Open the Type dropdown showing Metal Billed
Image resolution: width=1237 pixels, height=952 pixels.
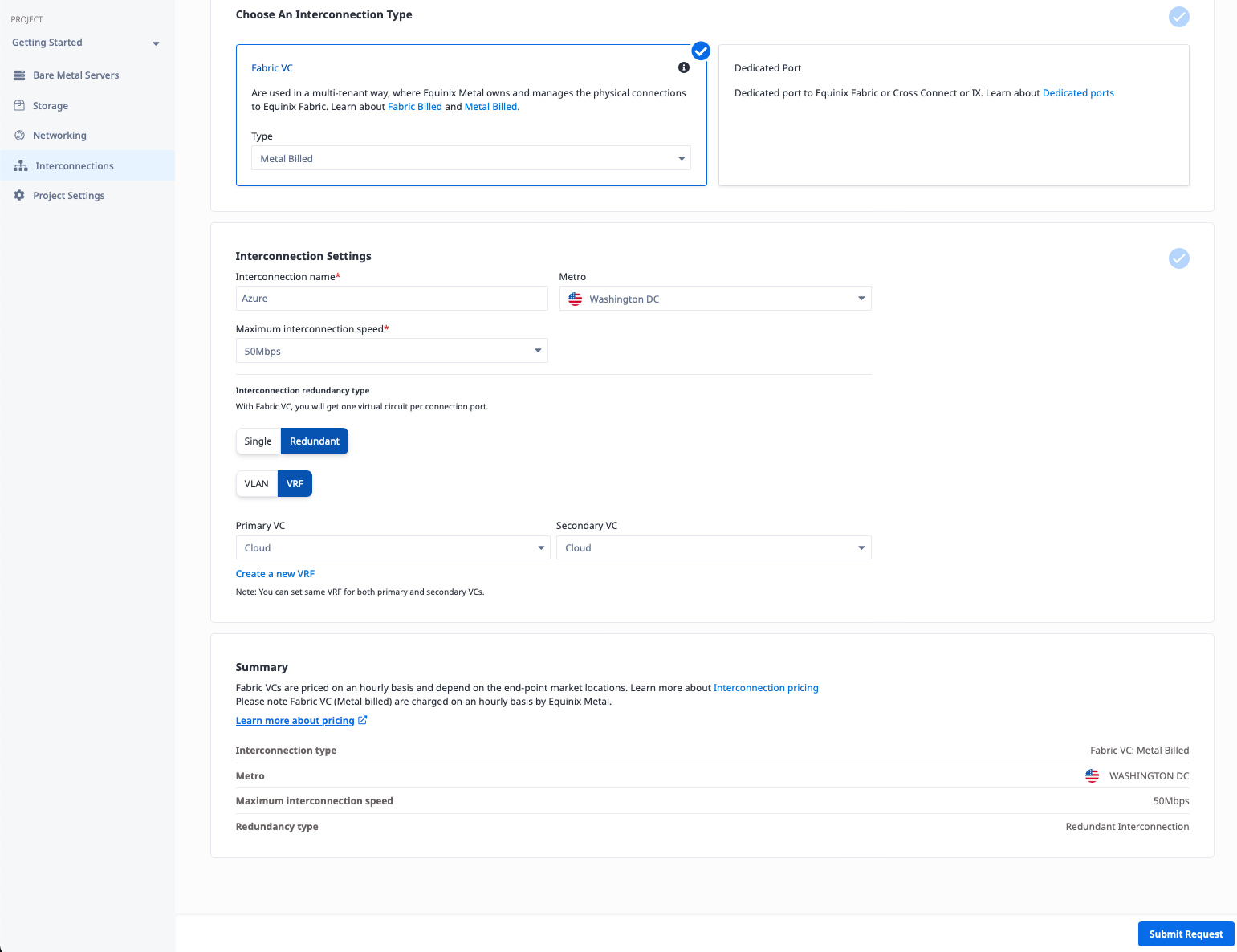(471, 158)
